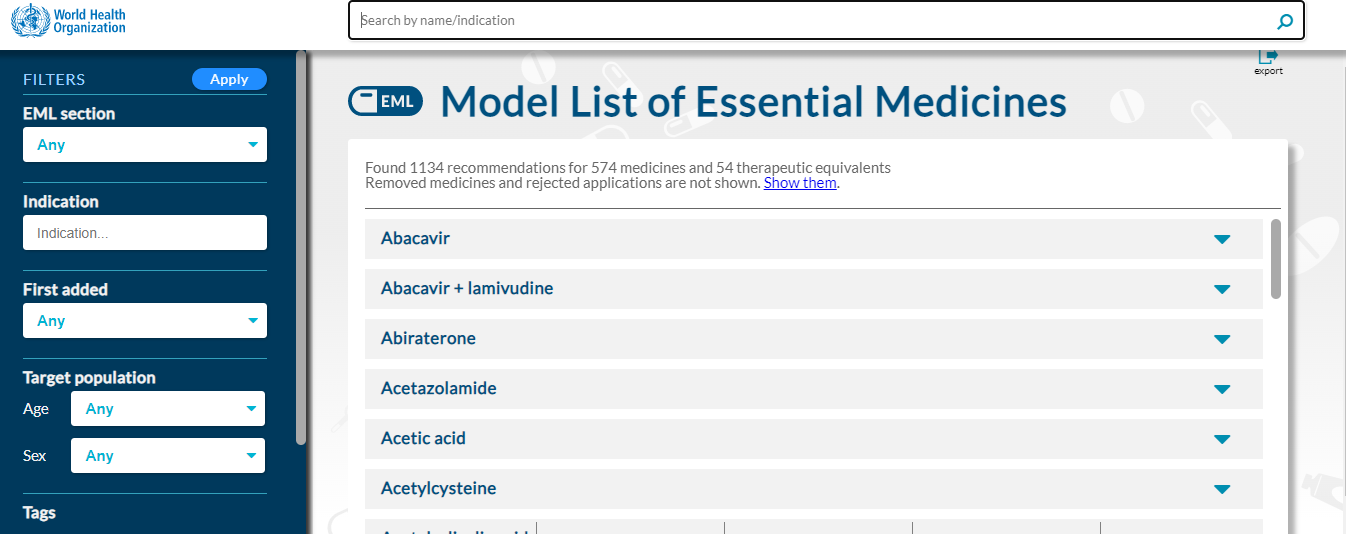Expand Abacavir + lamivudine row
The width and height of the screenshot is (1346, 534).
click(x=1221, y=289)
